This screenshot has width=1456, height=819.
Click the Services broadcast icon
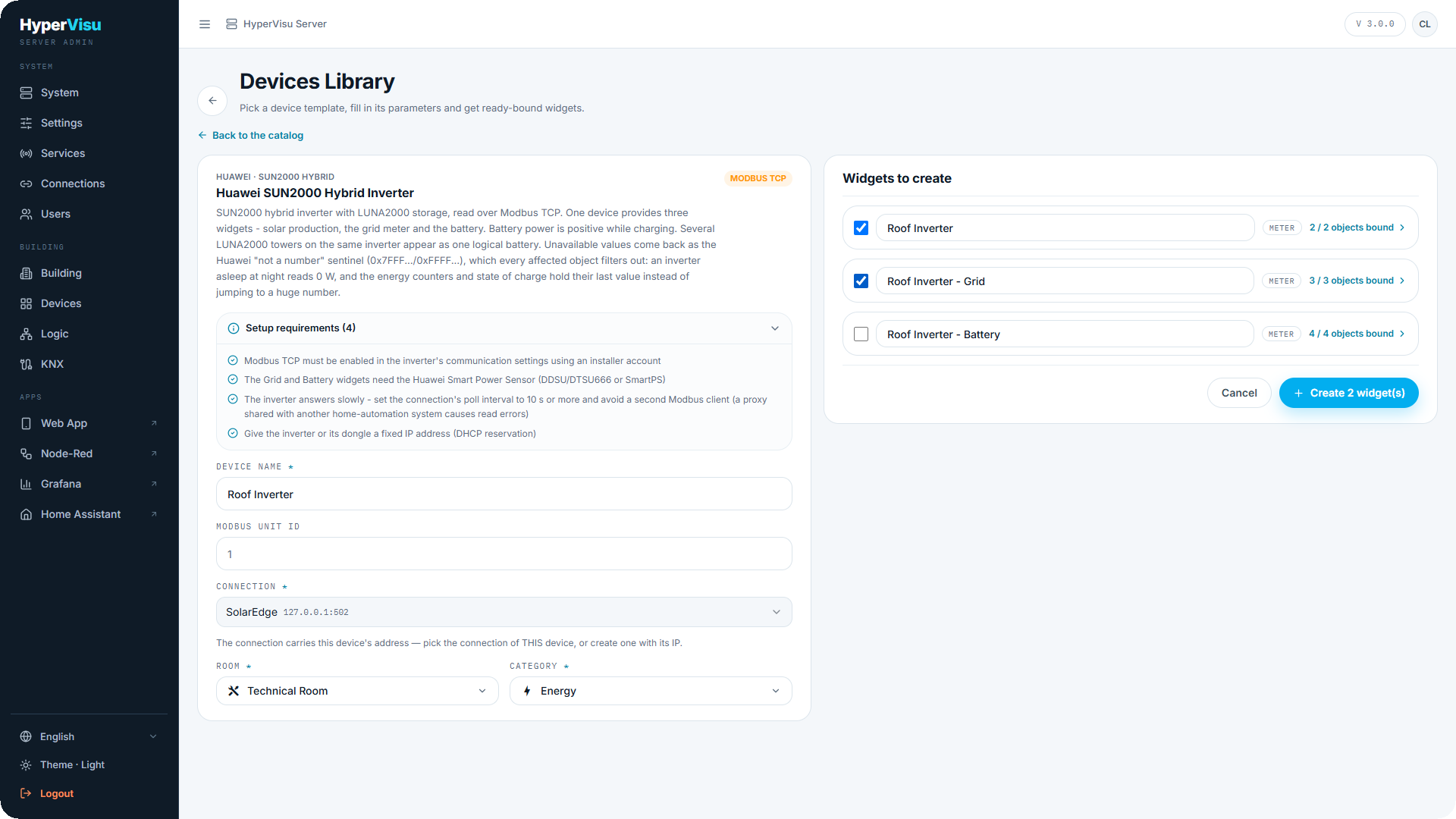pos(26,153)
